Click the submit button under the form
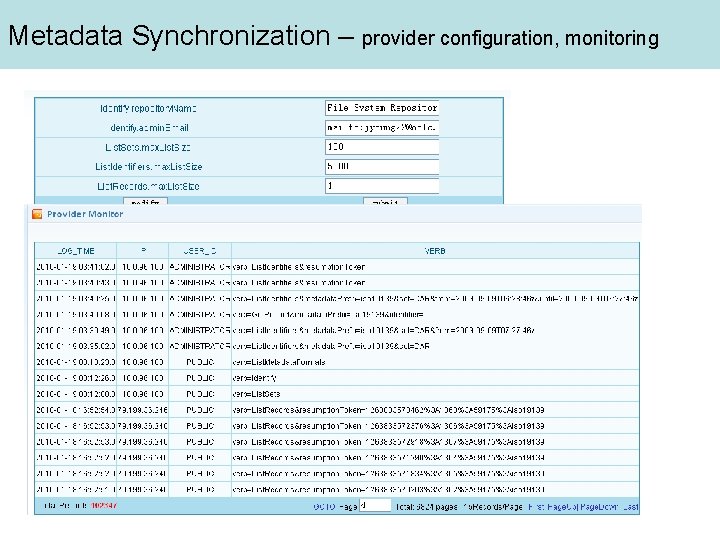This screenshot has height=540, width=720. click(385, 202)
